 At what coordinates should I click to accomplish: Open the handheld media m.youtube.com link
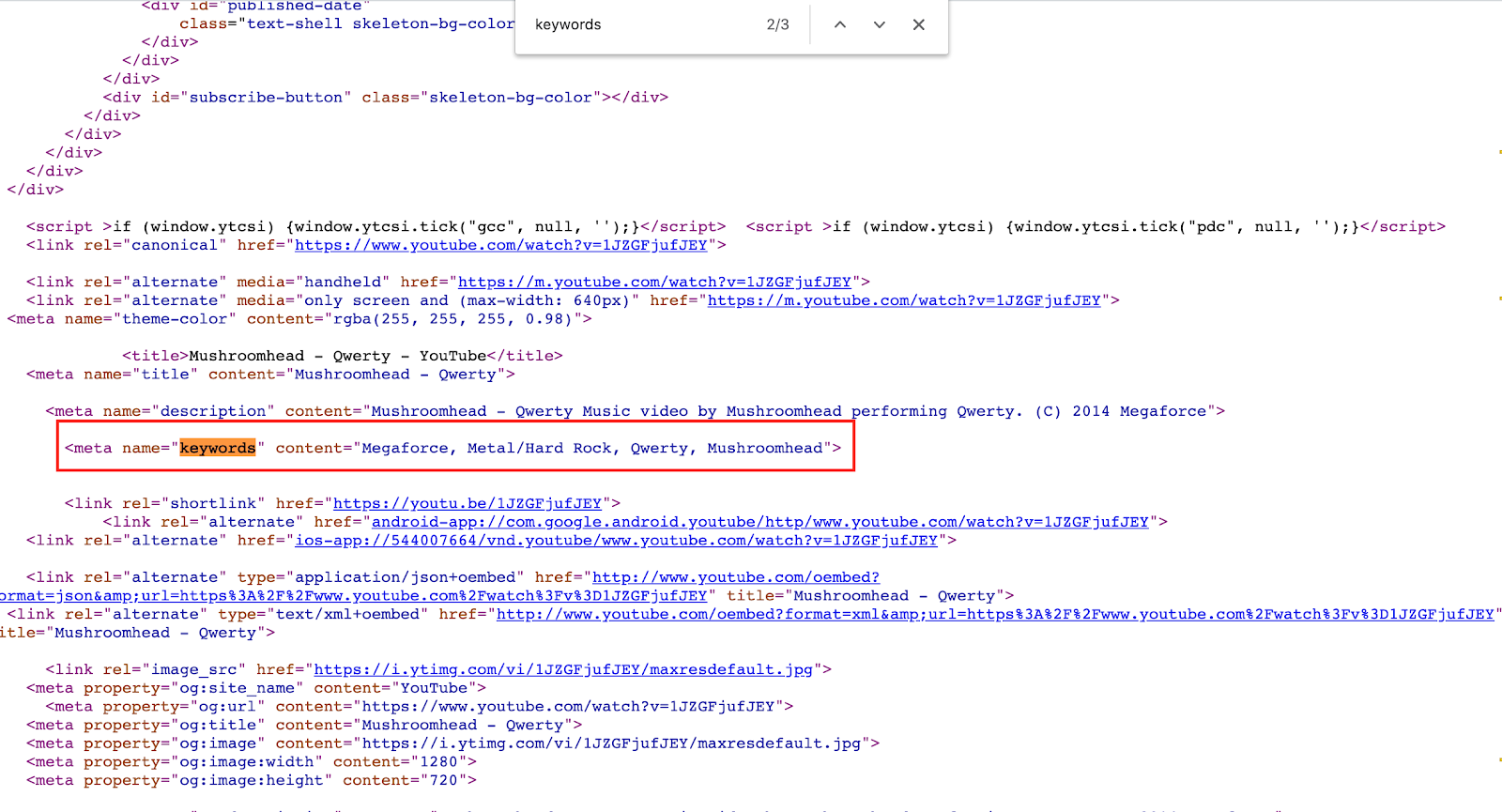[654, 282]
